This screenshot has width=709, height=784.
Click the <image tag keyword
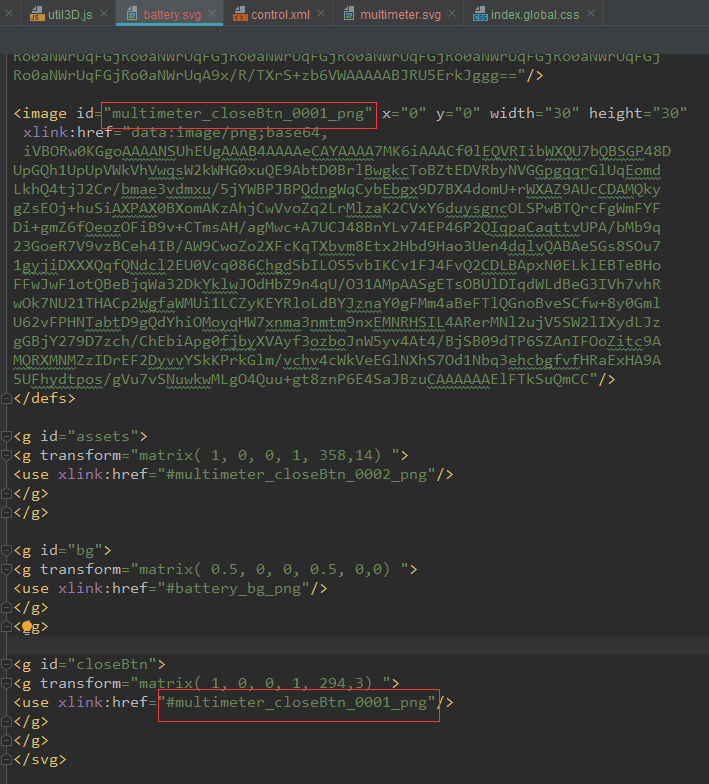pyautogui.click(x=40, y=114)
